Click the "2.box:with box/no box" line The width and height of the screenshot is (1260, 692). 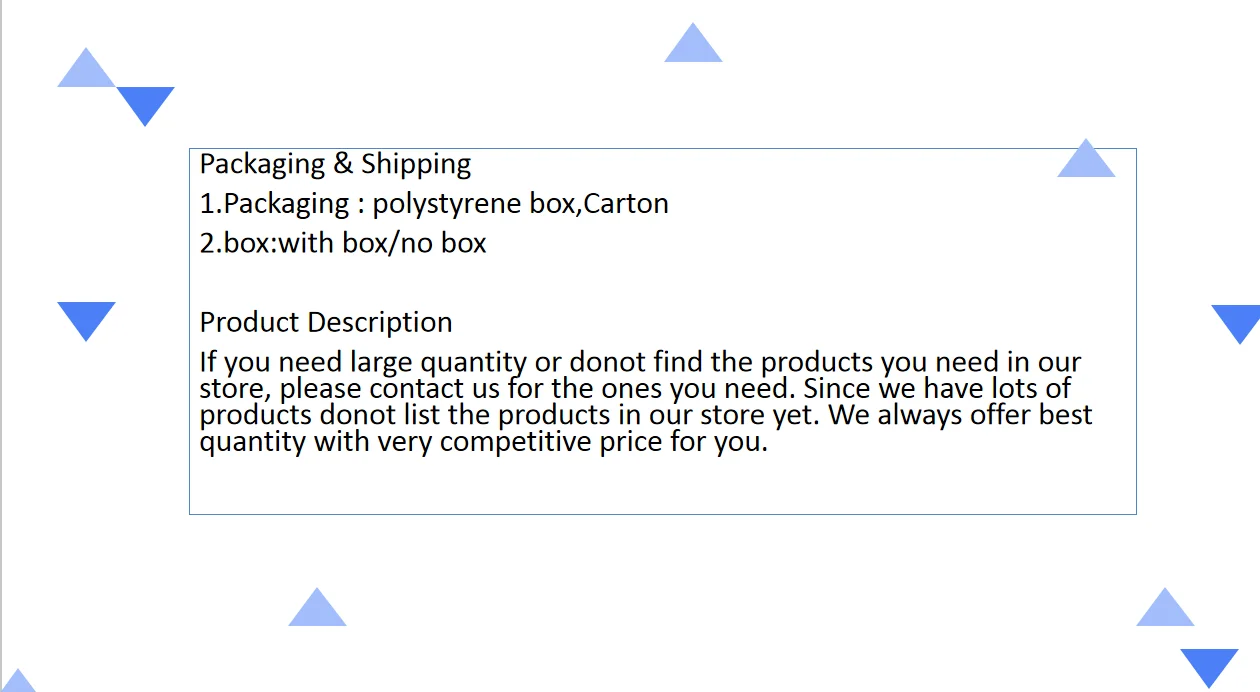342,243
